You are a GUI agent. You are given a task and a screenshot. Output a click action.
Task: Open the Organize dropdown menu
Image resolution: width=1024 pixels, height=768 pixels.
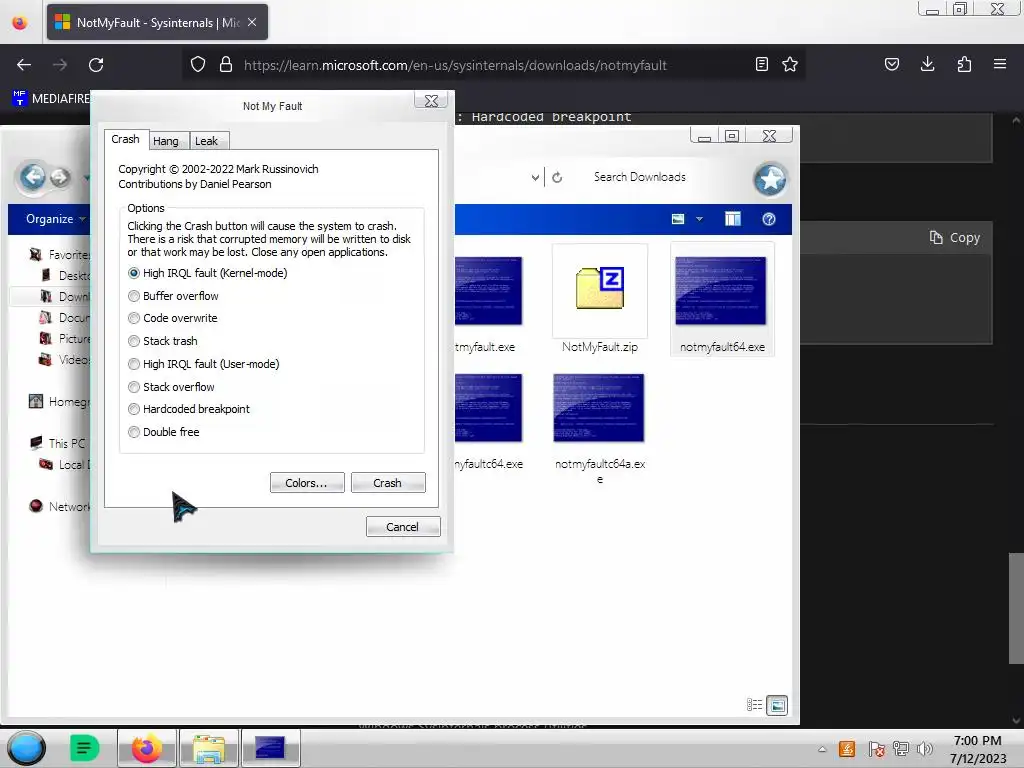56,219
